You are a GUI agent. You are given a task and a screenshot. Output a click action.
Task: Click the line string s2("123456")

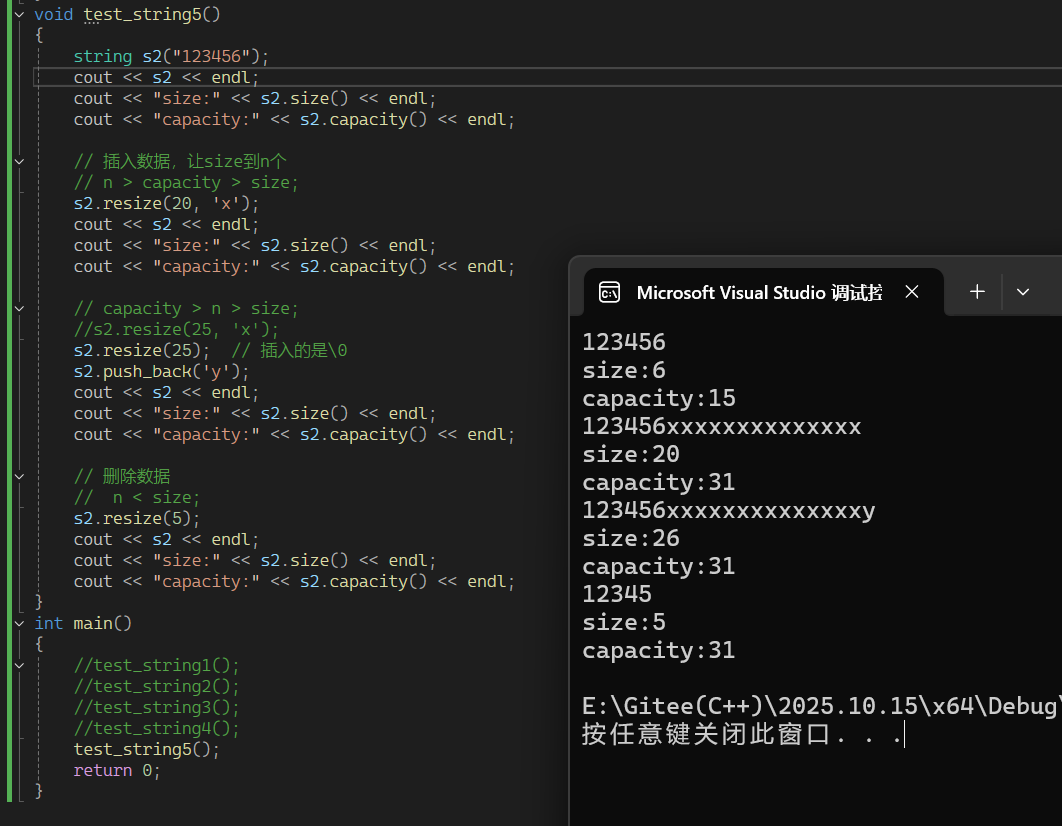click(171, 56)
